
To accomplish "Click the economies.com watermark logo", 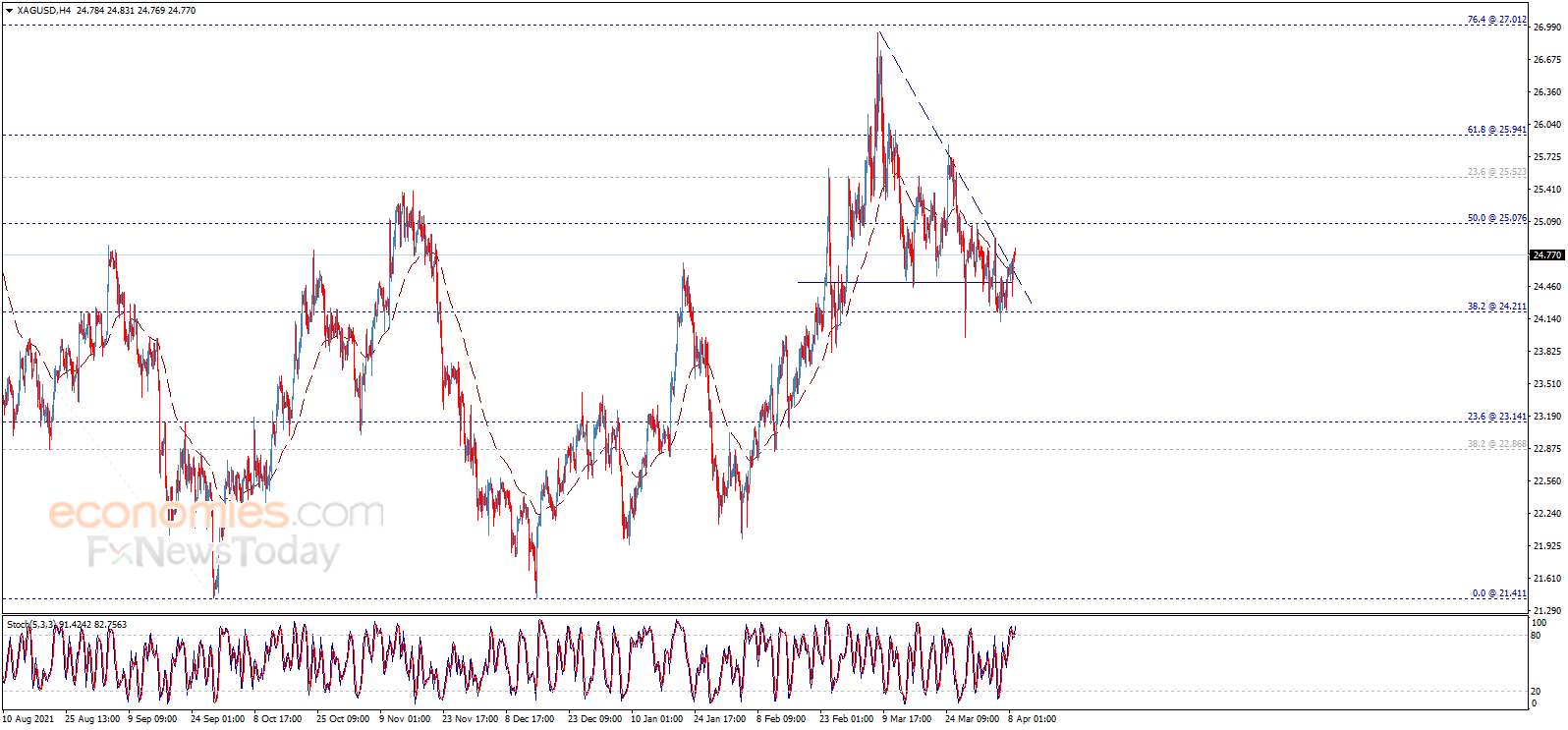I will (216, 513).
